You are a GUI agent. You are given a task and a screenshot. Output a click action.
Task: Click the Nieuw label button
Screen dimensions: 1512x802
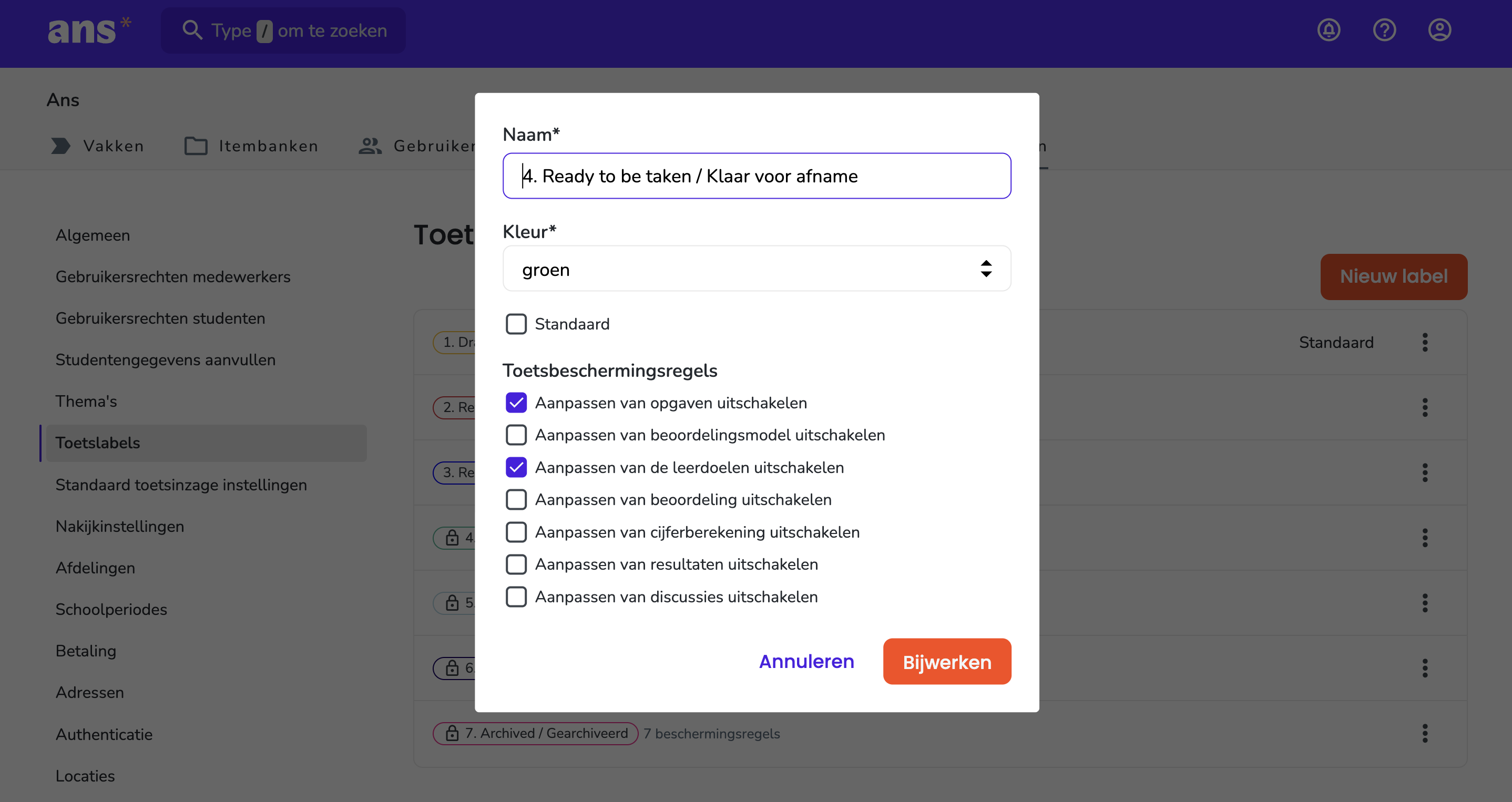[x=1393, y=276]
